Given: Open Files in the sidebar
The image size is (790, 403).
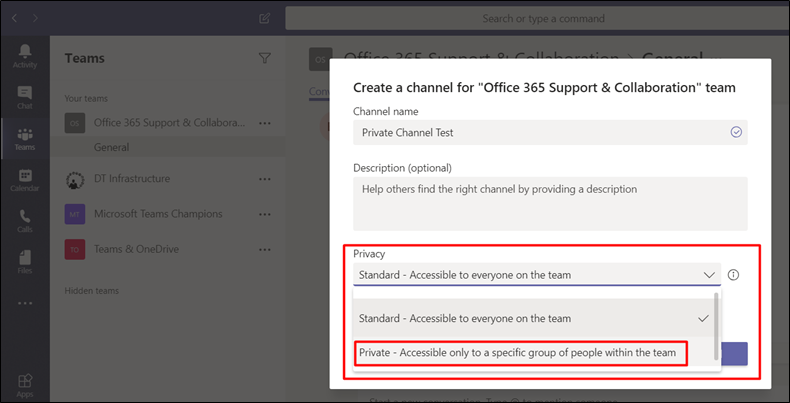Looking at the screenshot, I should [x=25, y=262].
